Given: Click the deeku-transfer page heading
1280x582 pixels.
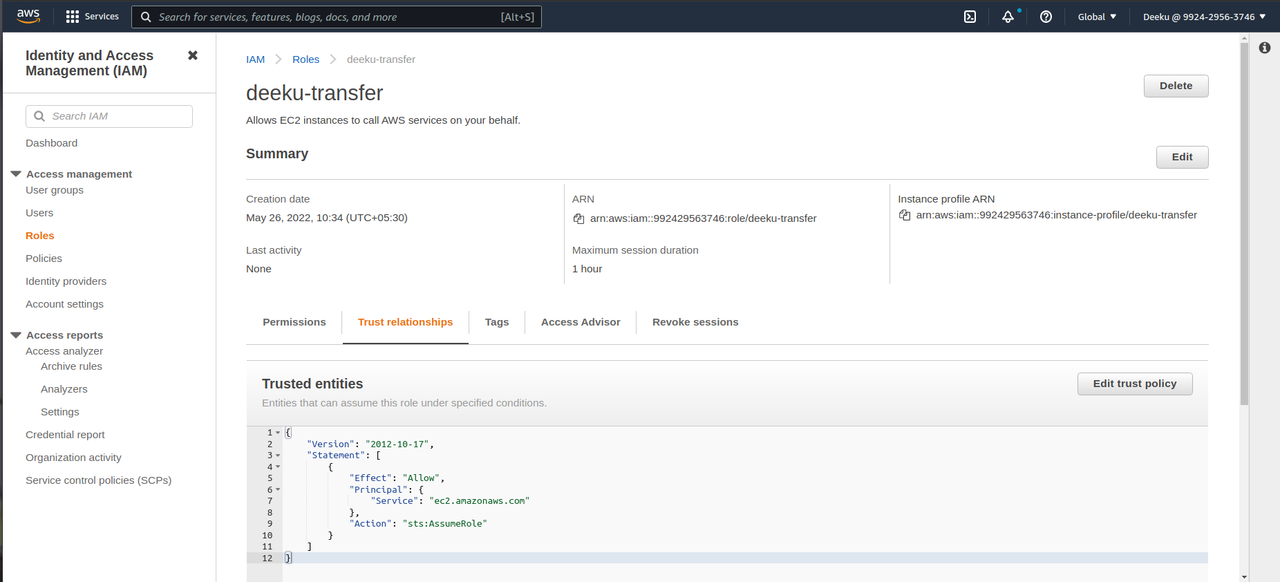Looking at the screenshot, I should (x=315, y=93).
